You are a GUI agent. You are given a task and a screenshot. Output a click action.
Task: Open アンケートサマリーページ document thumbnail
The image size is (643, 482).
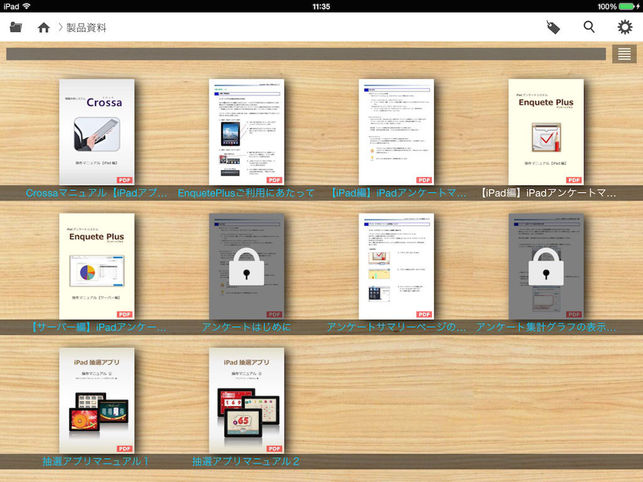click(396, 266)
